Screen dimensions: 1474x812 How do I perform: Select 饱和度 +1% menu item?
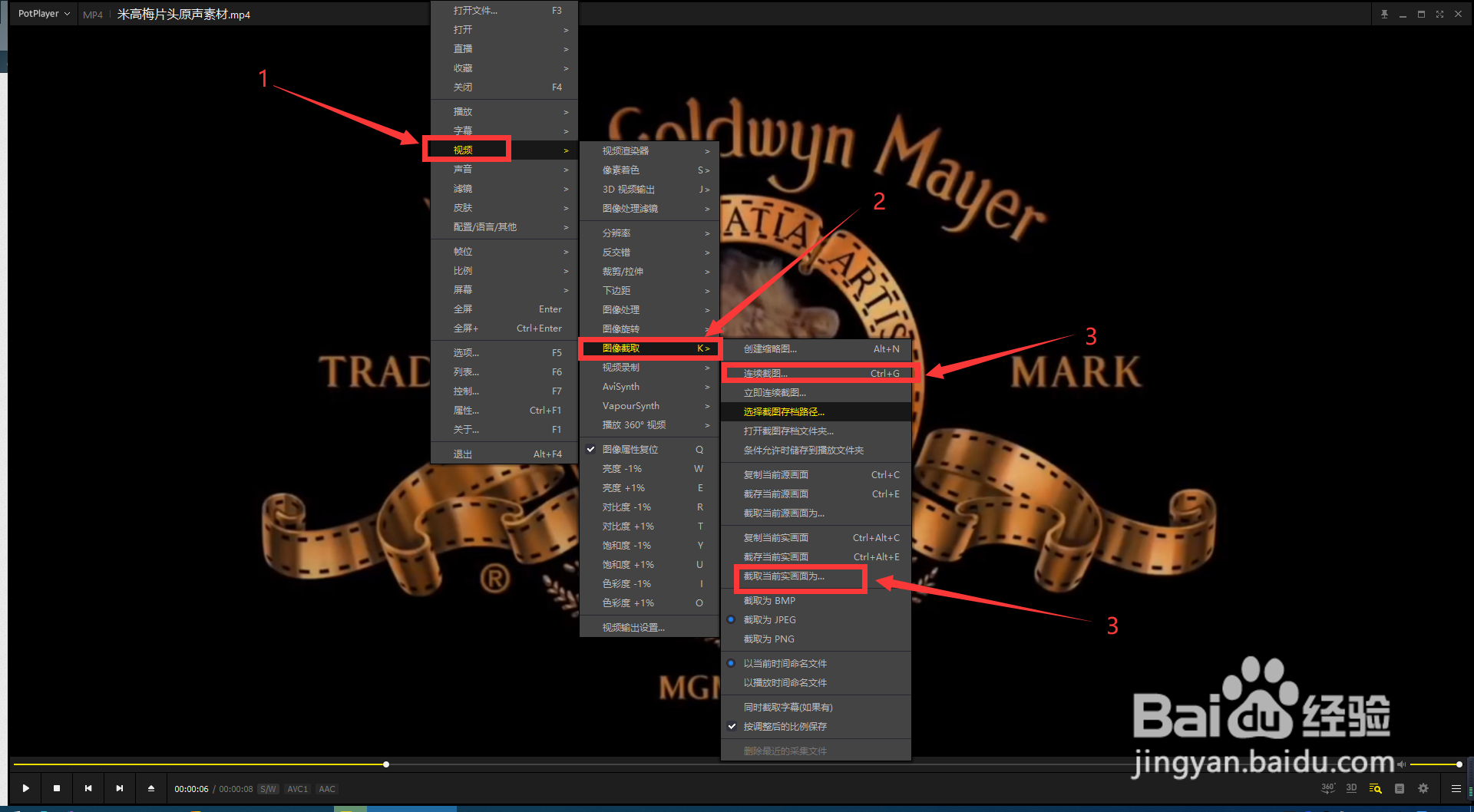tap(649, 565)
